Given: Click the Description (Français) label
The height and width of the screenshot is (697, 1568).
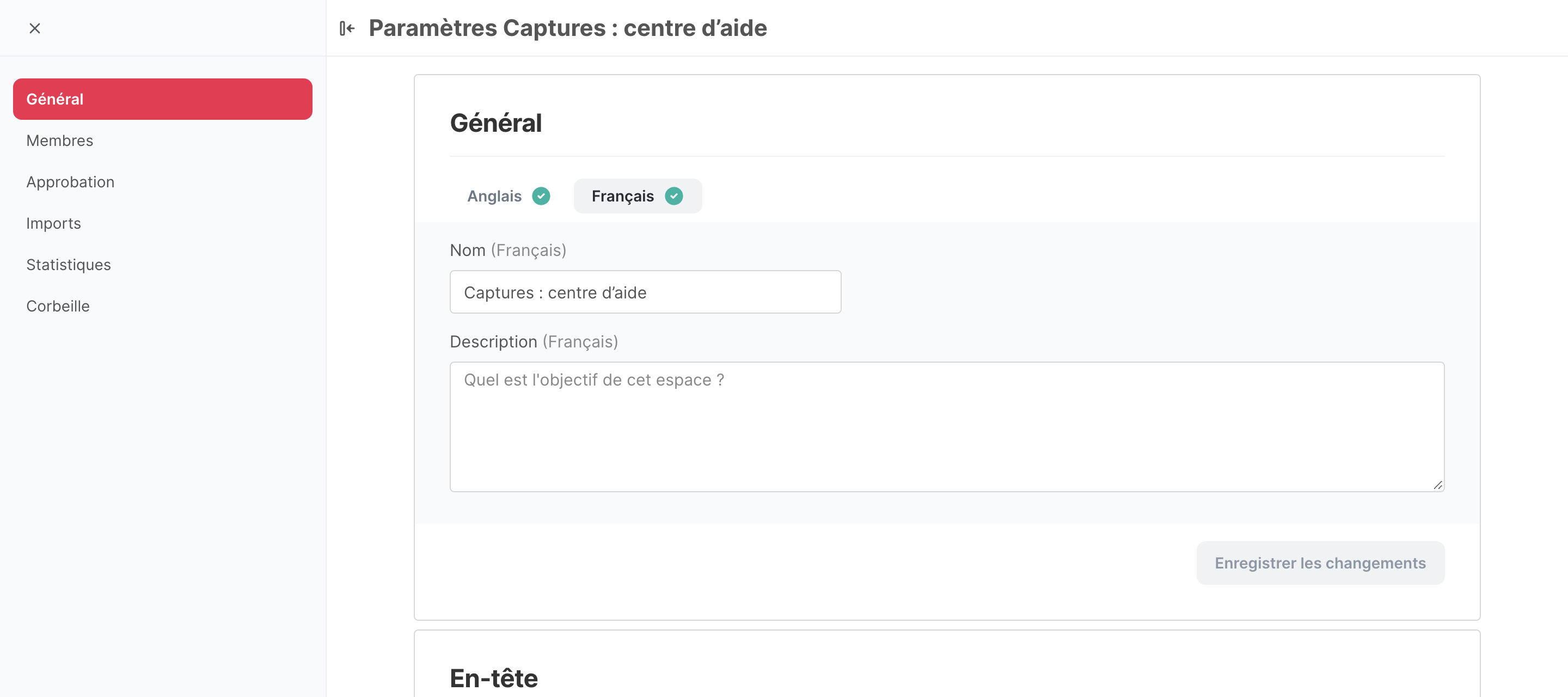Looking at the screenshot, I should (x=534, y=341).
